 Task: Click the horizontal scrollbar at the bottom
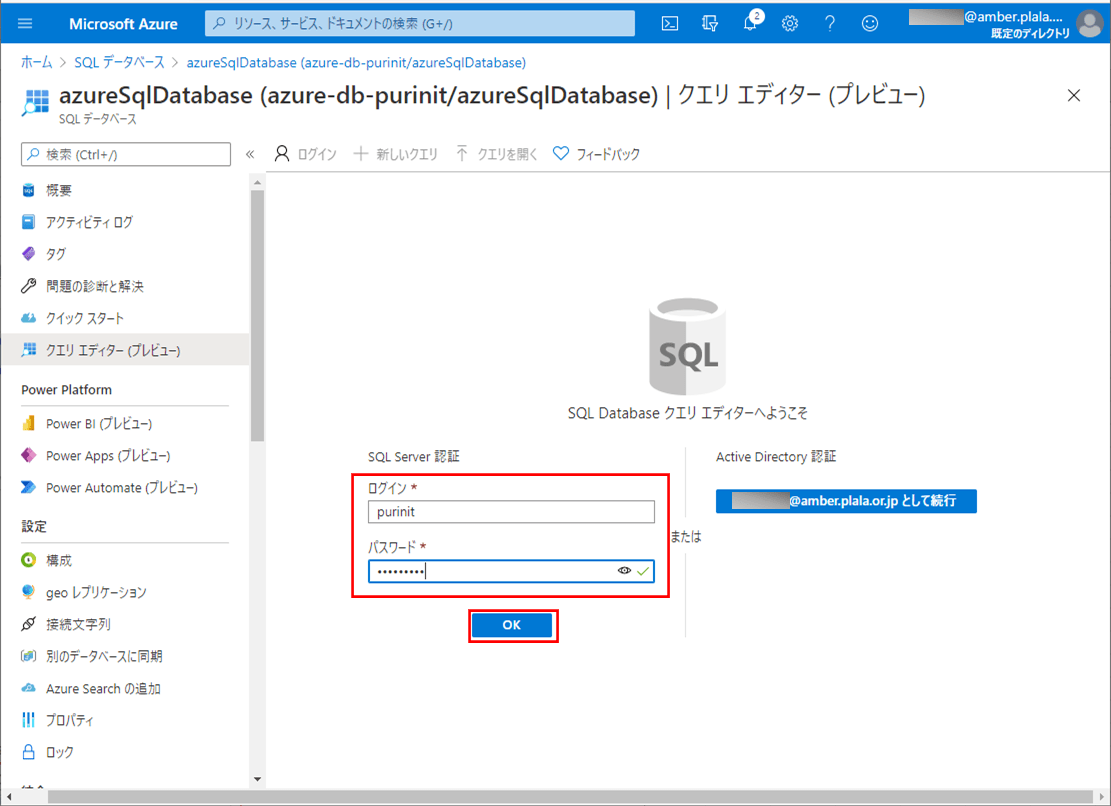[x=570, y=797]
